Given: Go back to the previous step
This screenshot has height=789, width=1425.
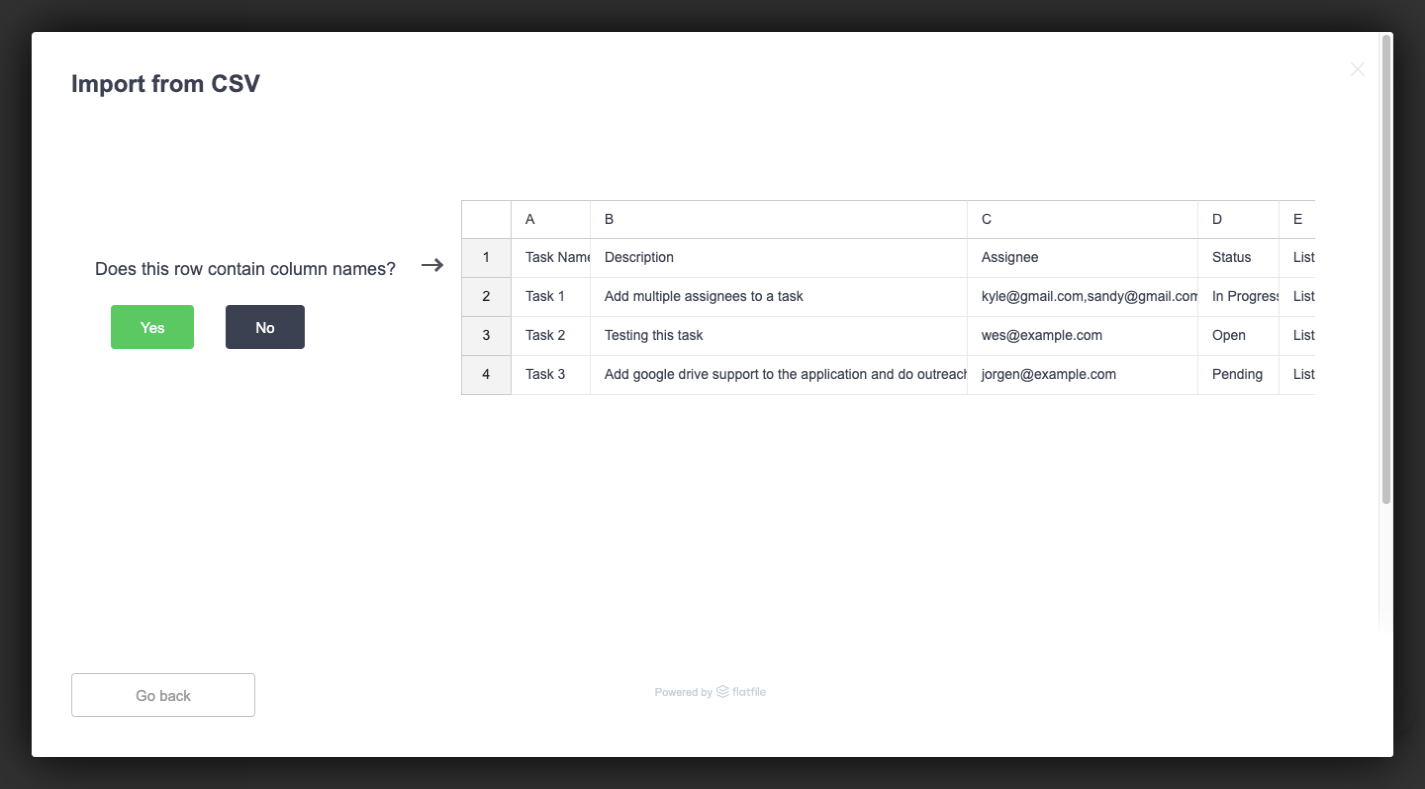Looking at the screenshot, I should pyautogui.click(x=163, y=695).
